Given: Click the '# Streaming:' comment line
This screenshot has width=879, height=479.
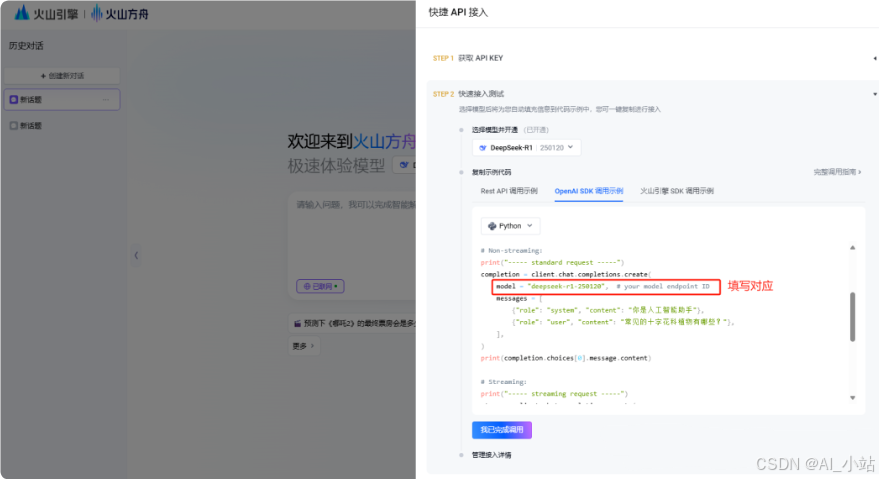Looking at the screenshot, I should 503,381.
